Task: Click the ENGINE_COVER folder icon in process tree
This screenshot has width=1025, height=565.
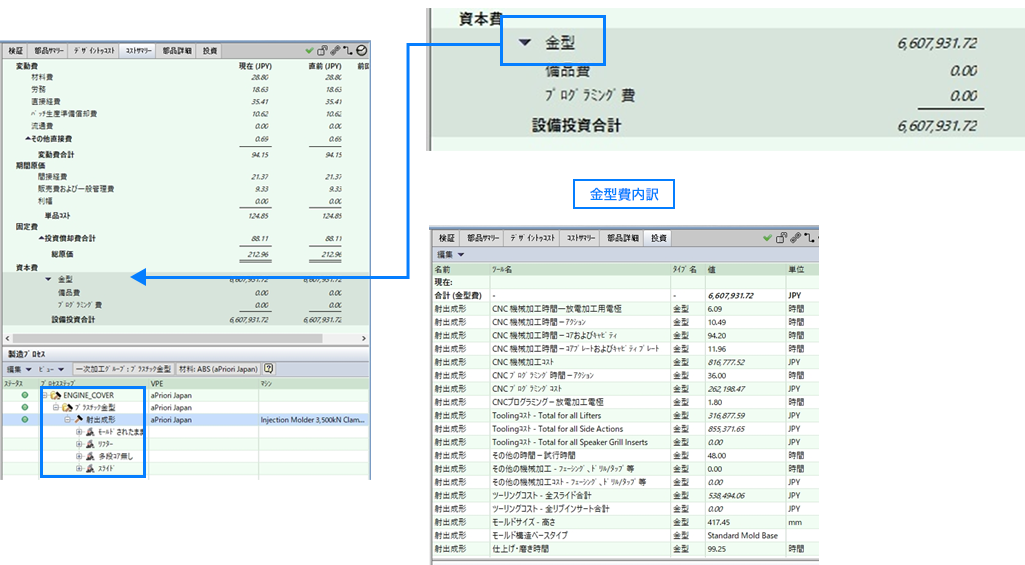Action: (x=57, y=395)
